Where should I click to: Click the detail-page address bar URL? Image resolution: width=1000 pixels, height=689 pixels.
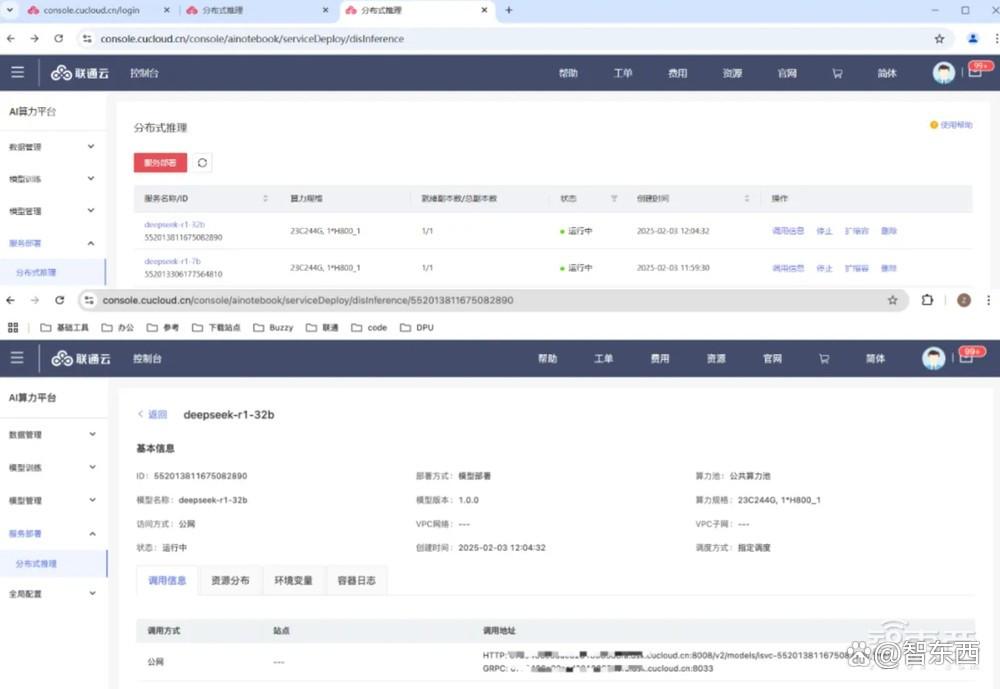pos(308,300)
